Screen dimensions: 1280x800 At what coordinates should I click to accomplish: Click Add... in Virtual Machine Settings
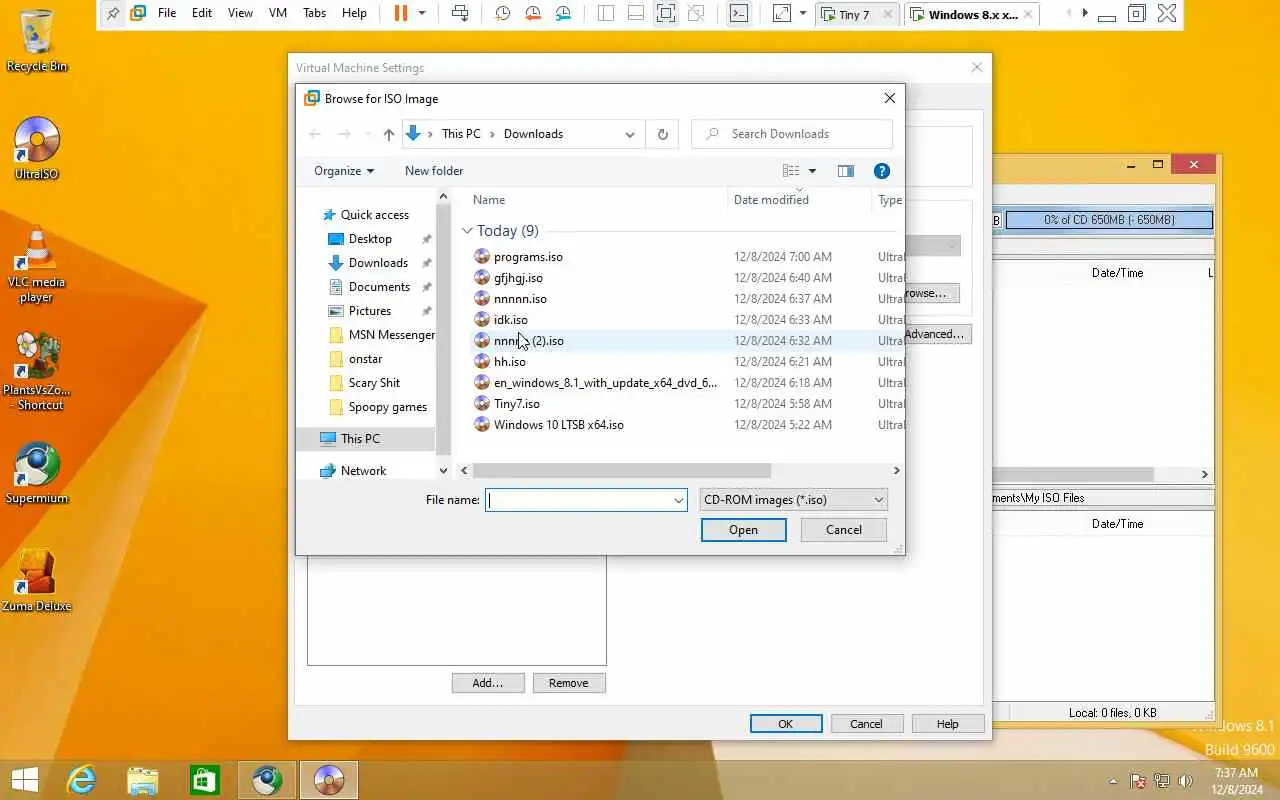point(487,683)
